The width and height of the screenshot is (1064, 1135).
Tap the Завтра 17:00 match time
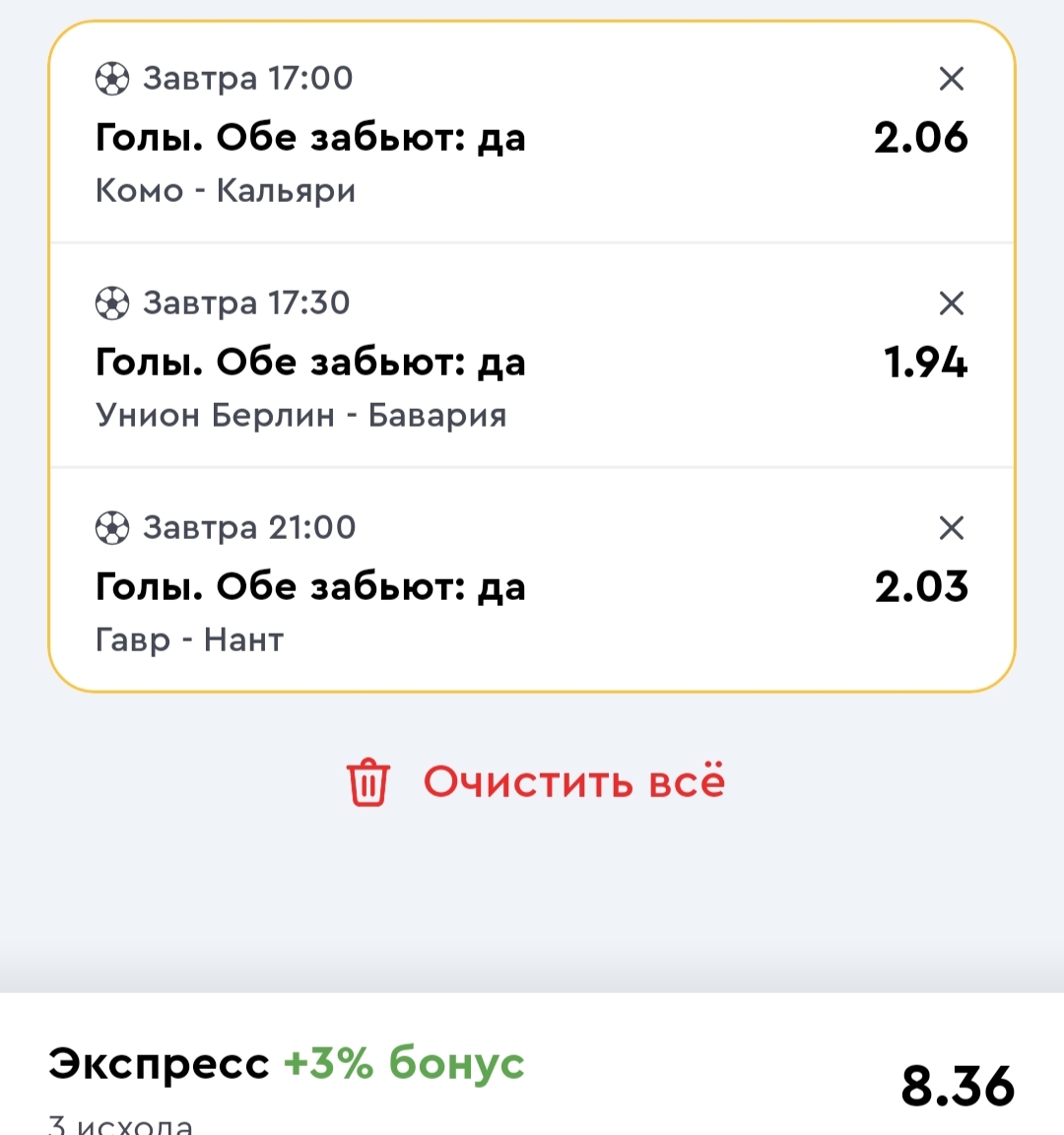click(x=247, y=78)
